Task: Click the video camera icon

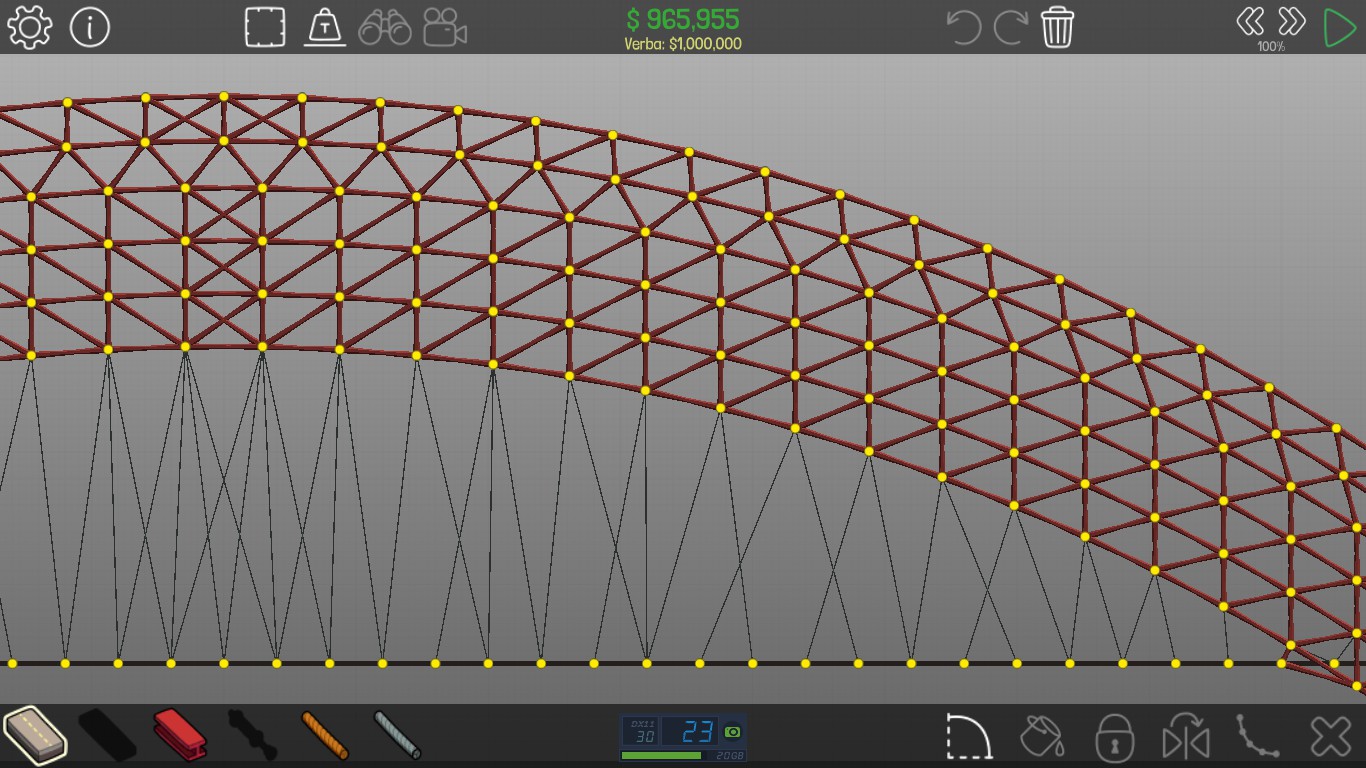Action: [445, 27]
